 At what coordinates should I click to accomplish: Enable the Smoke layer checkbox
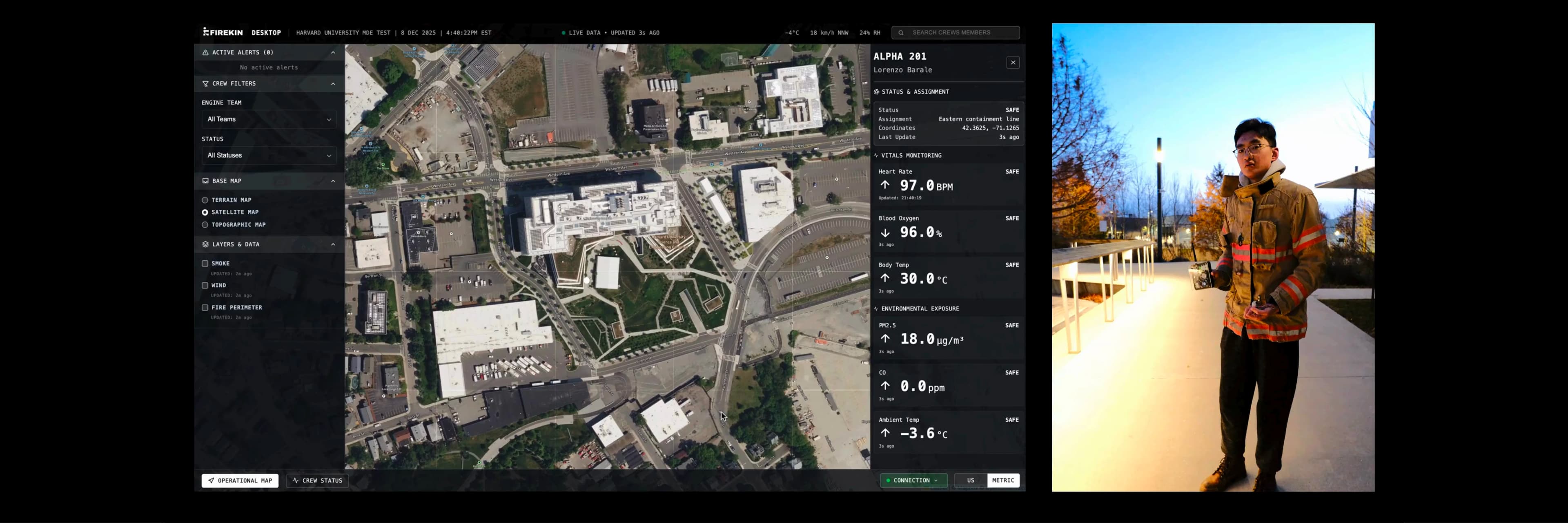pos(205,264)
